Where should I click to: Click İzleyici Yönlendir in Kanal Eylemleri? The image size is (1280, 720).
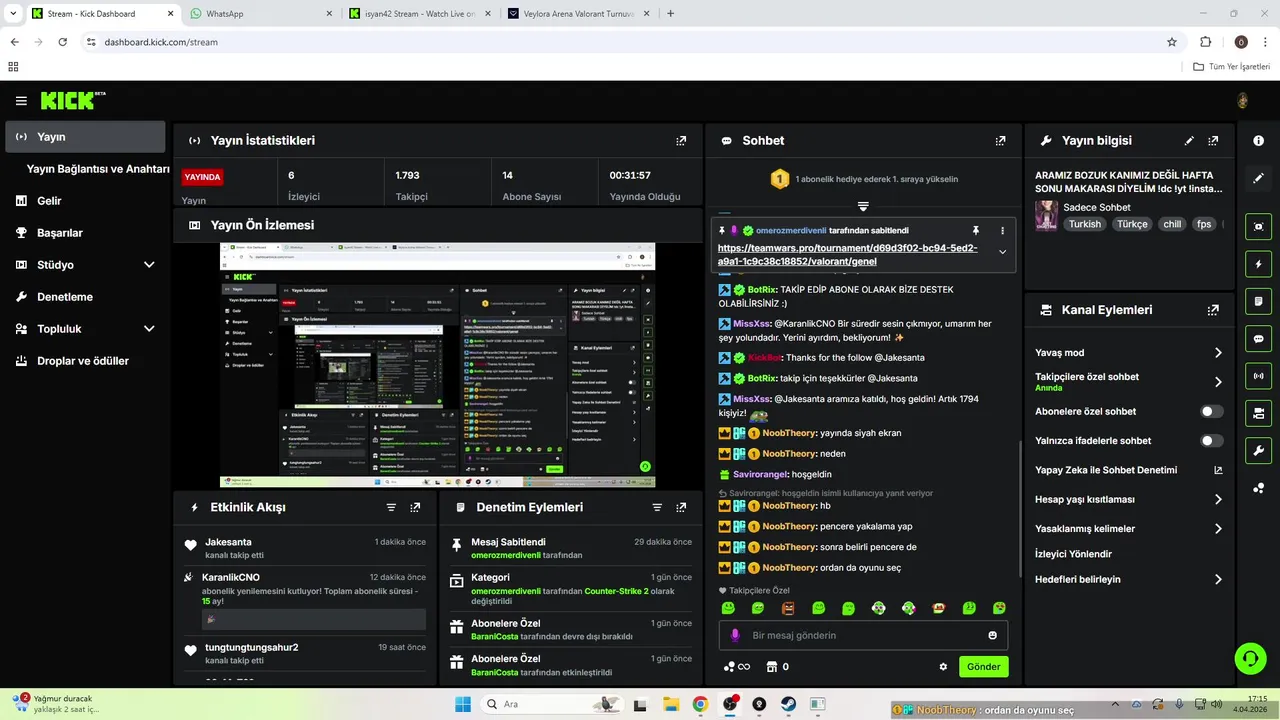[x=1073, y=554]
